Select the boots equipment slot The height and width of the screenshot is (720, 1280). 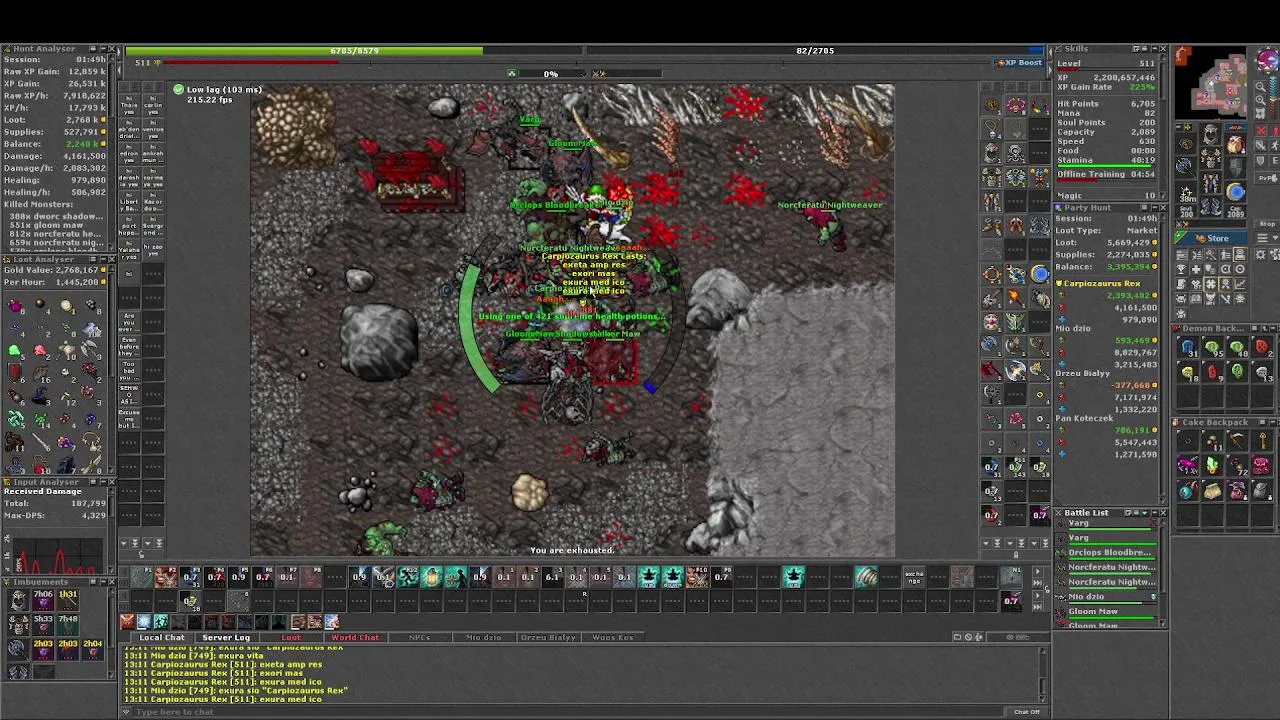coord(1211,205)
